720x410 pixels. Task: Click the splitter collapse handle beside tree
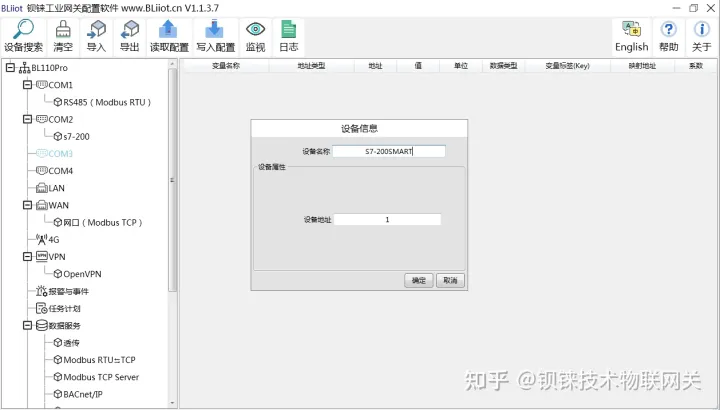pos(172,180)
